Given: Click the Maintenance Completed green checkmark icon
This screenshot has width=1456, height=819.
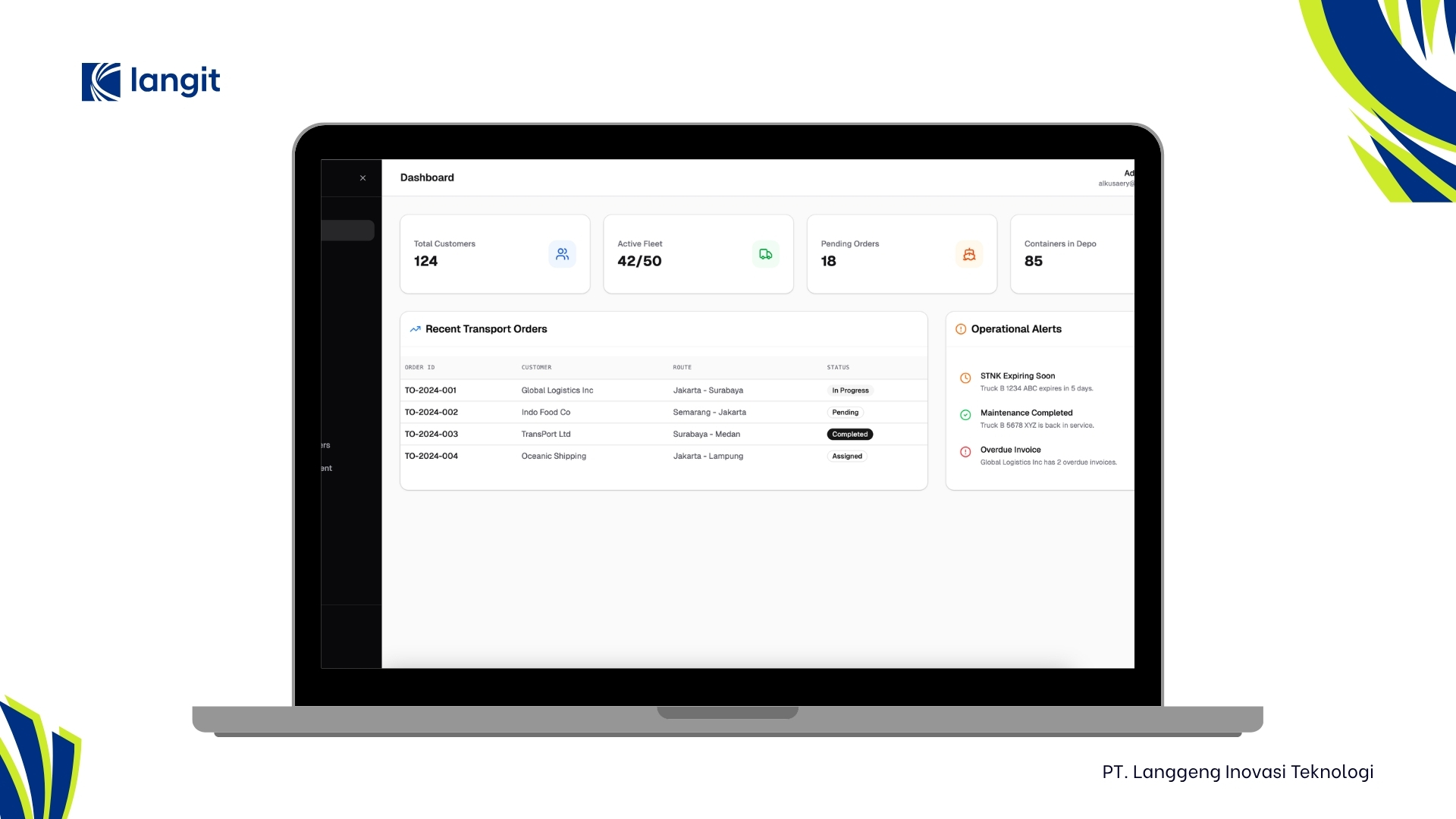Looking at the screenshot, I should point(965,415).
